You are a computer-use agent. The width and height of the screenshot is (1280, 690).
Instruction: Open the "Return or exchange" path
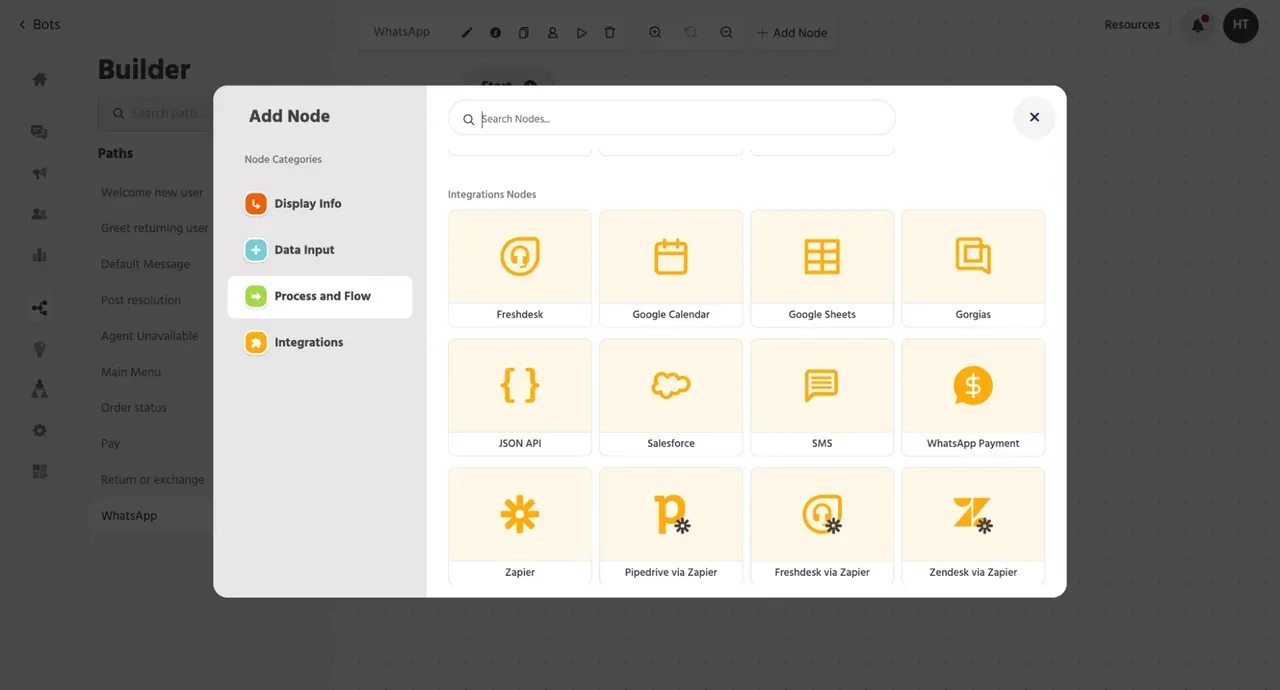(x=152, y=480)
